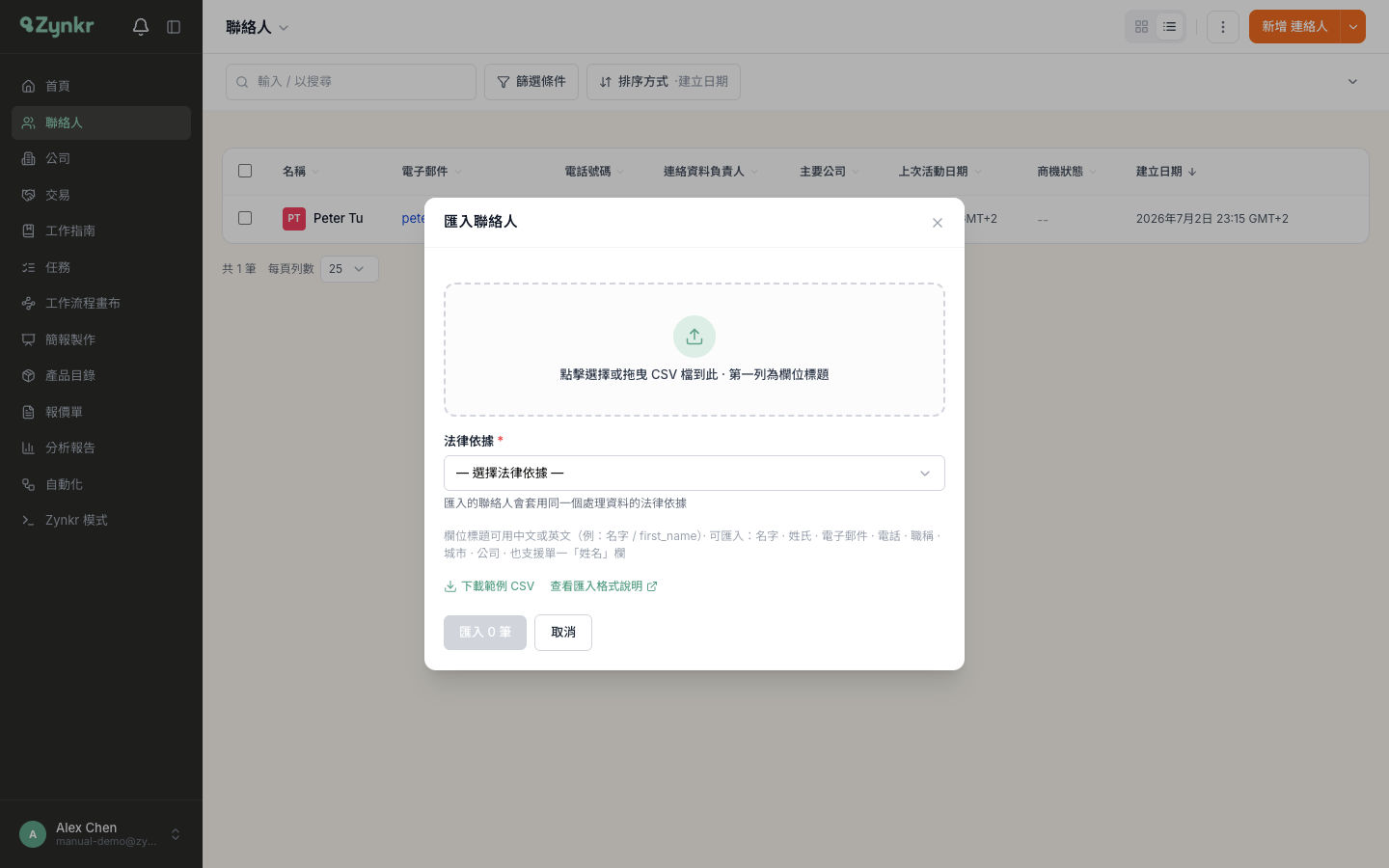Click 取消 button

pyautogui.click(x=563, y=633)
